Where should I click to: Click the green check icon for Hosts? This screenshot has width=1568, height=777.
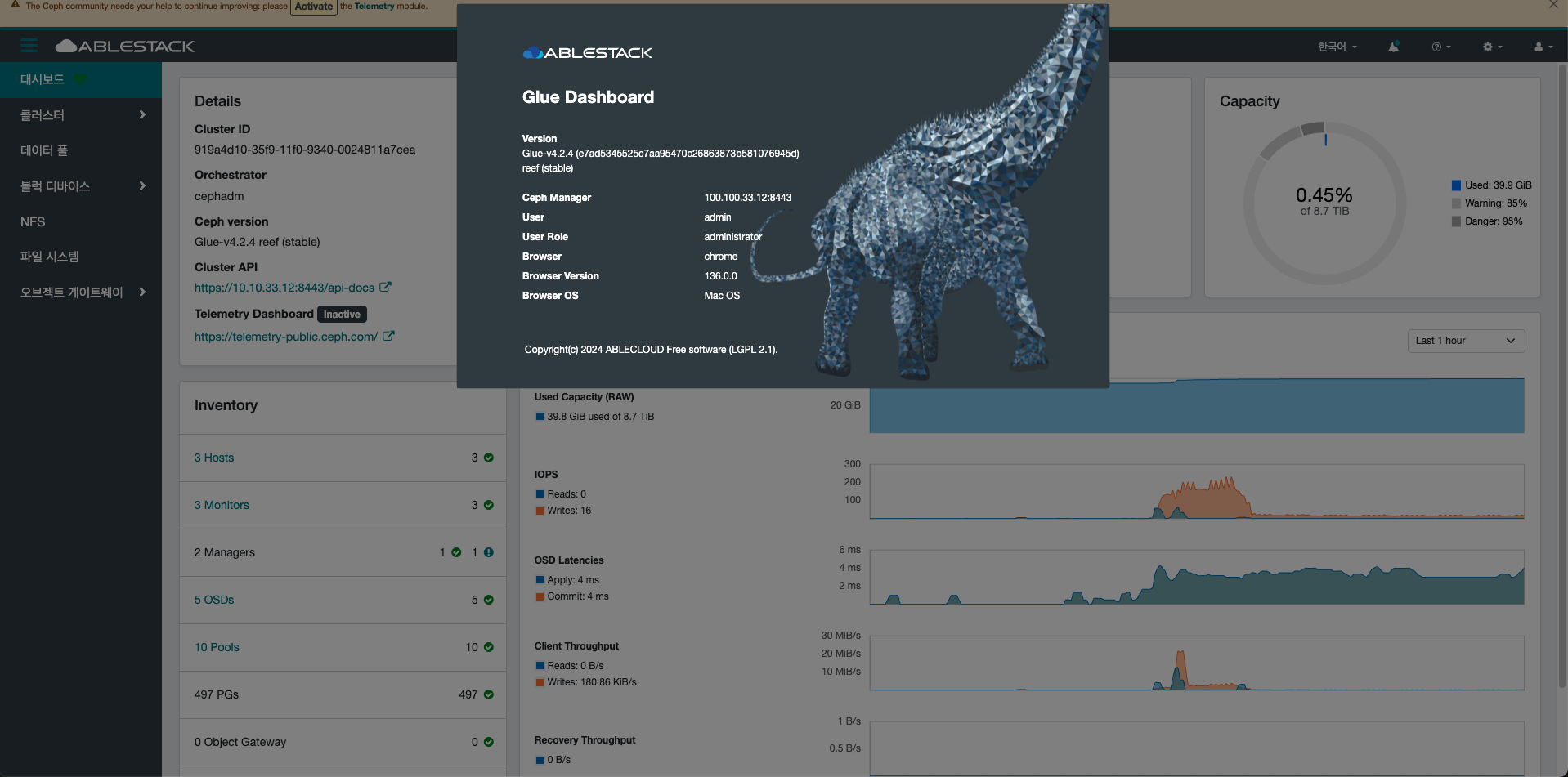tap(489, 458)
